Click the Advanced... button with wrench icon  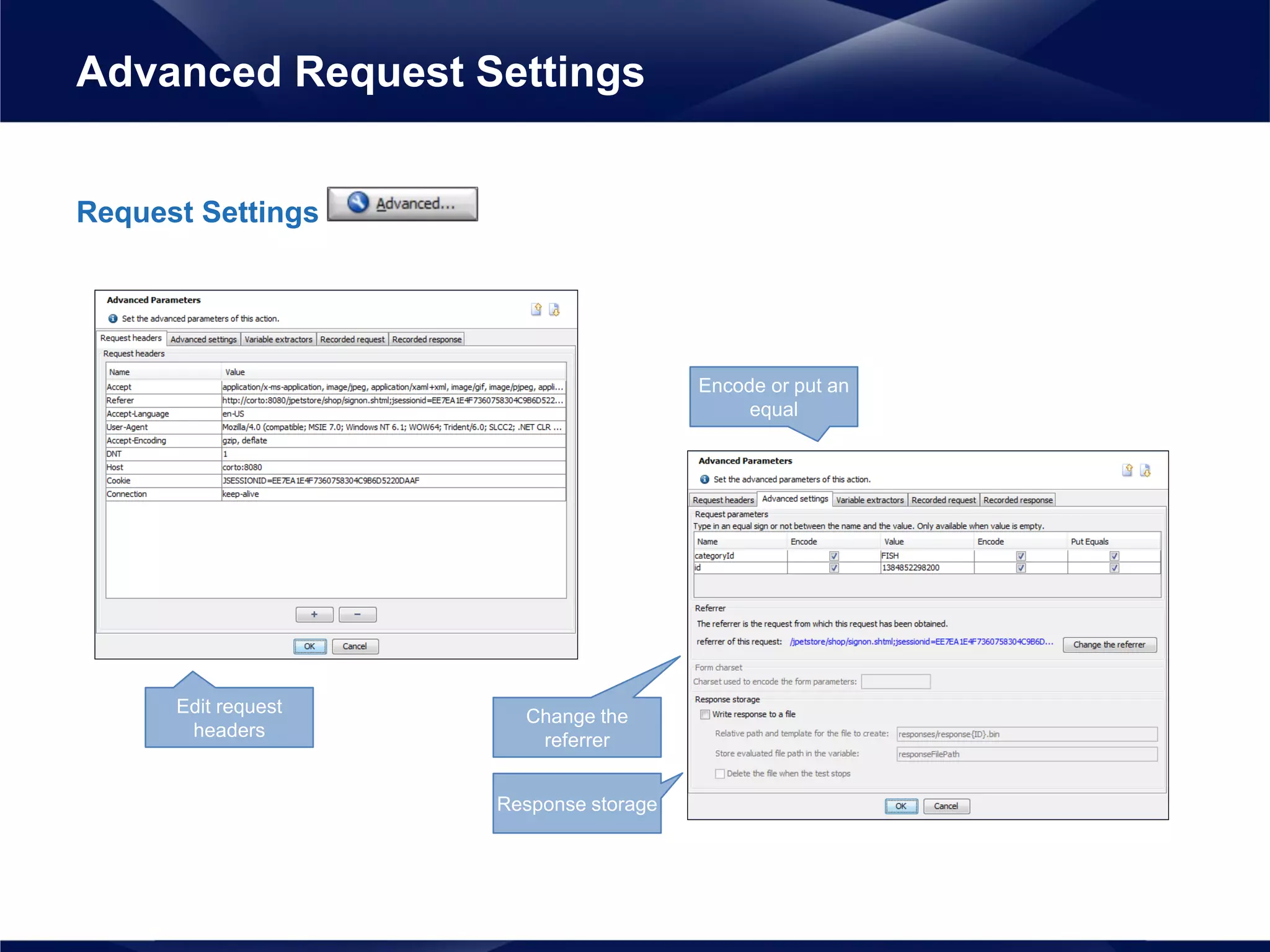coord(402,204)
